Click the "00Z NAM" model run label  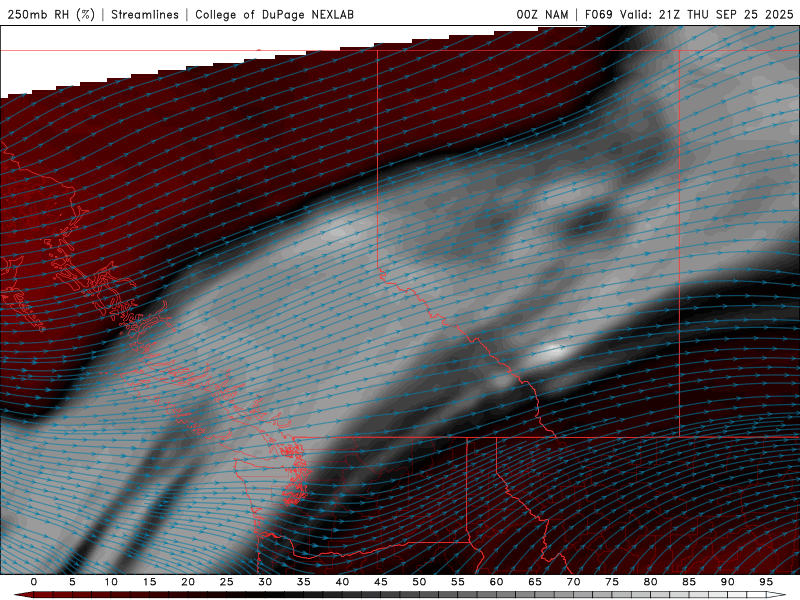coord(542,14)
